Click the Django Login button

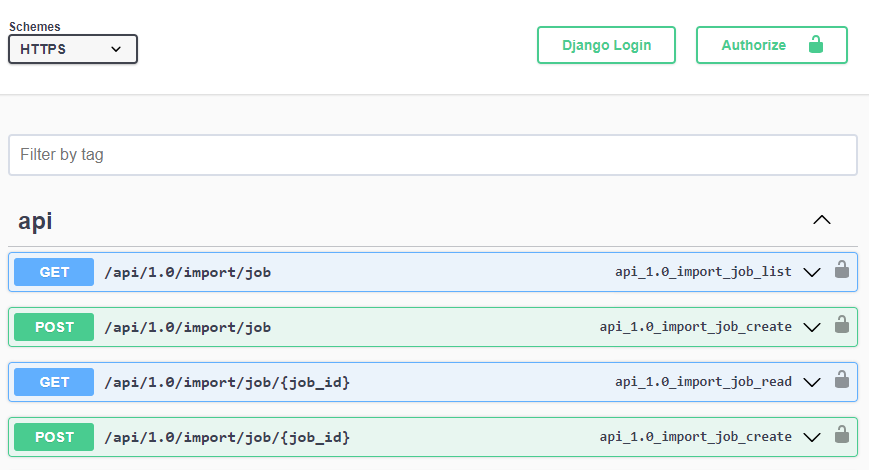click(x=606, y=45)
